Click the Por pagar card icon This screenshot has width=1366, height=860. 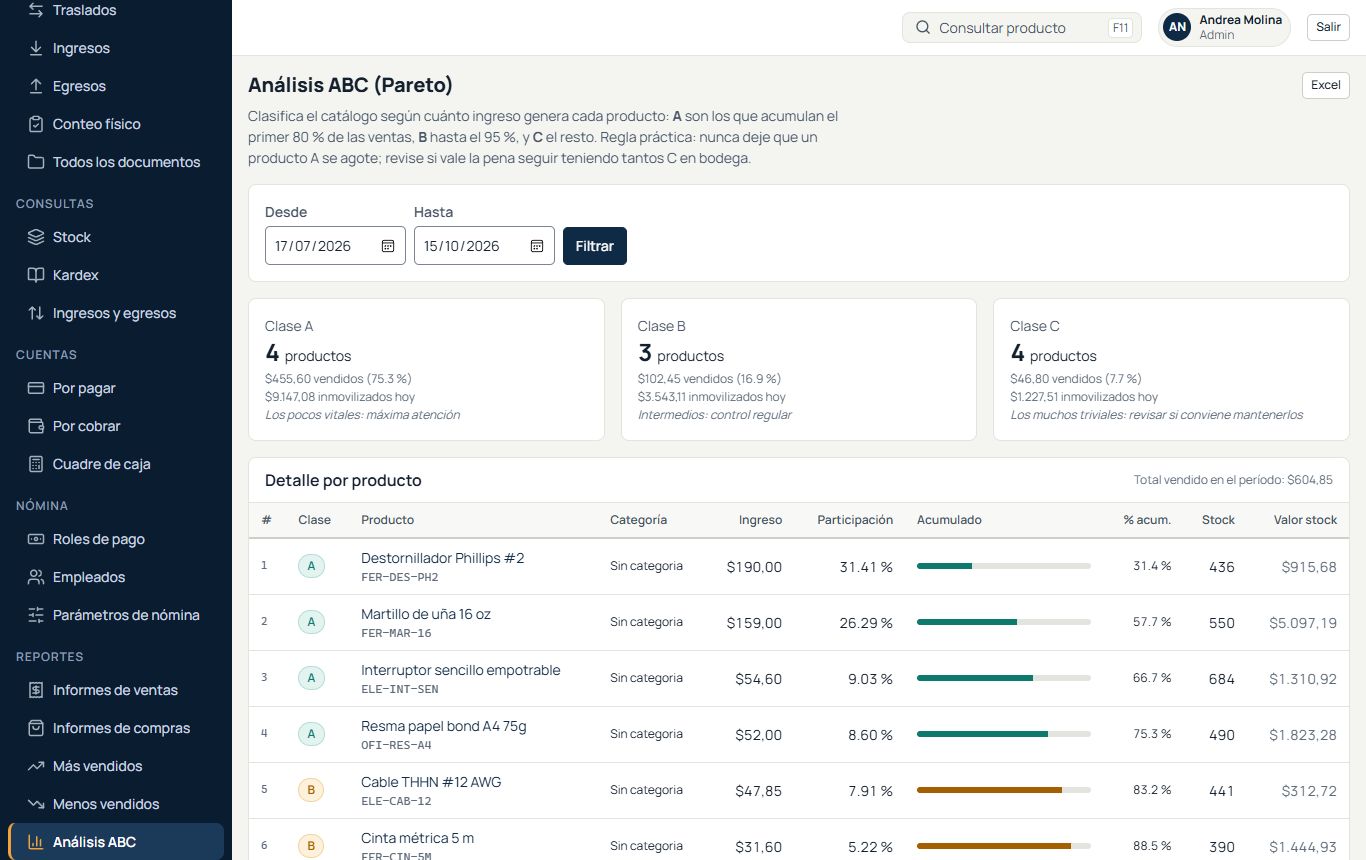(x=36, y=388)
